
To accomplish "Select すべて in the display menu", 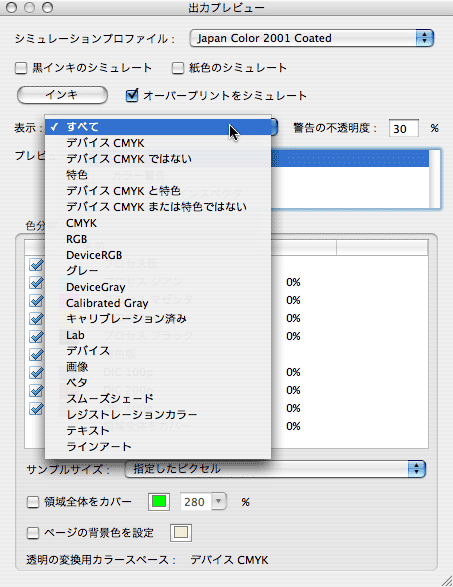I will pyautogui.click(x=158, y=127).
